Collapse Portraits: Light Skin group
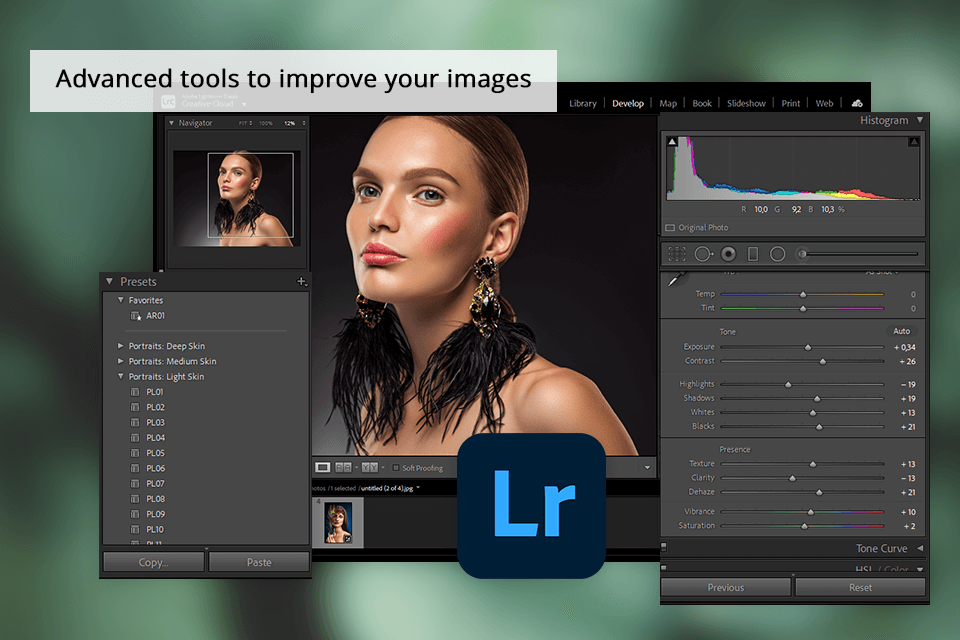 121,377
